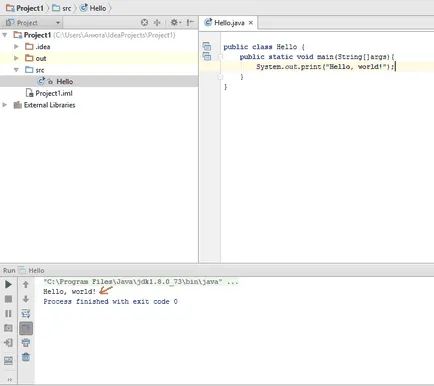
Task: Open Project panel settings gear
Action: [175, 23]
